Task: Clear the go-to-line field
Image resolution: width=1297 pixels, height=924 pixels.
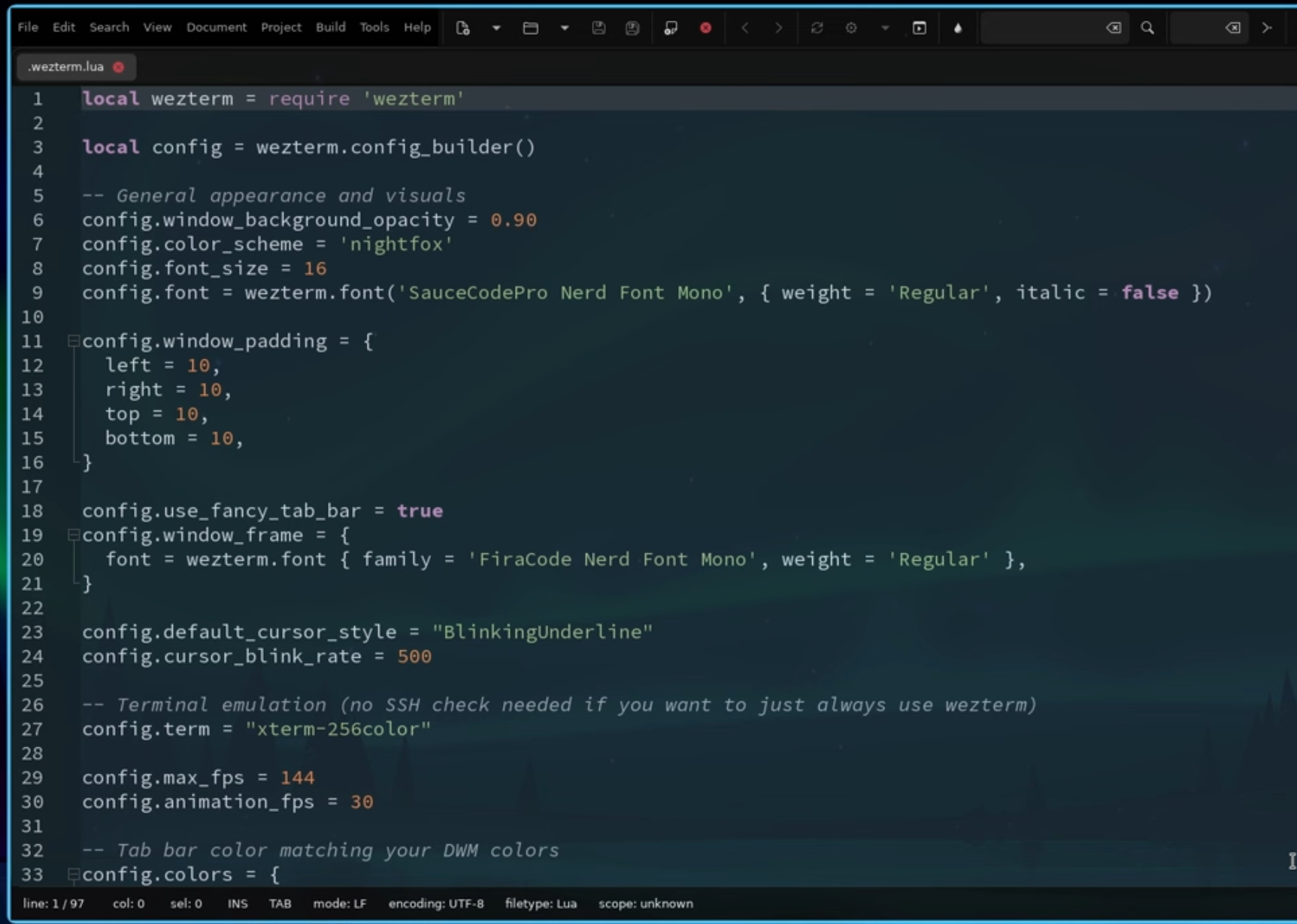Action: (1233, 28)
